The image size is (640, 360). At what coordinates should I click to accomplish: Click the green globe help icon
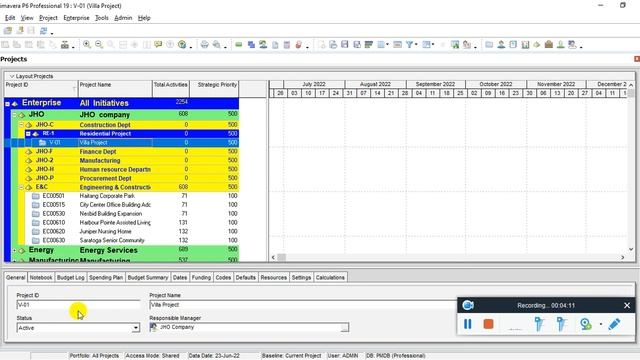pyautogui.click(x=182, y=44)
